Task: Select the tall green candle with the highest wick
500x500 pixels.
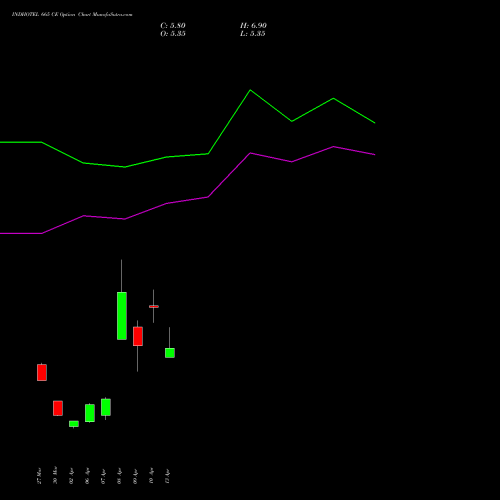Action: tap(122, 316)
